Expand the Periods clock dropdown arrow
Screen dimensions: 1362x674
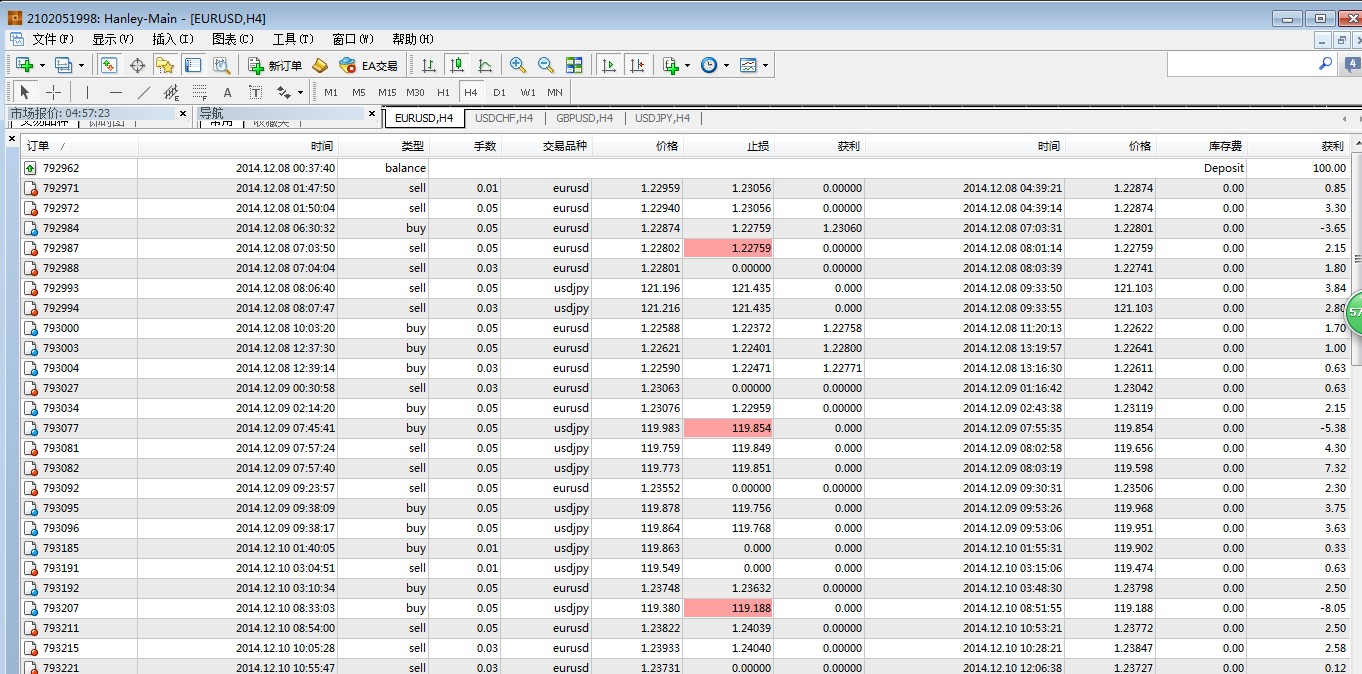pyautogui.click(x=726, y=65)
